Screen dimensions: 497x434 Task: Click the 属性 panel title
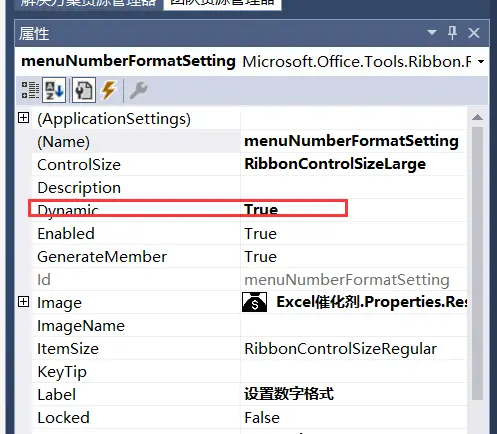(34, 34)
